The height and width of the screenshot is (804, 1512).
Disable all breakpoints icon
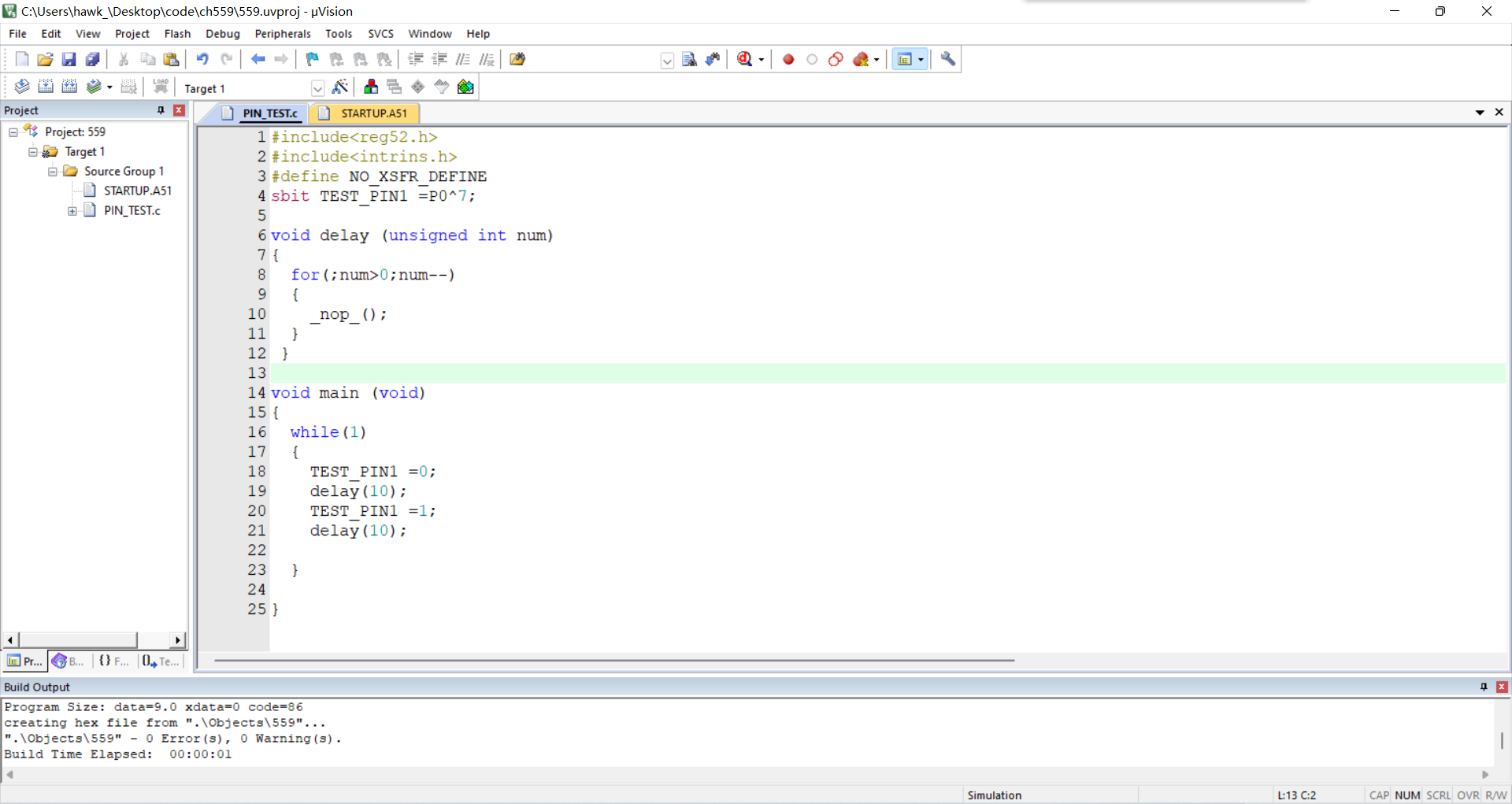836,59
